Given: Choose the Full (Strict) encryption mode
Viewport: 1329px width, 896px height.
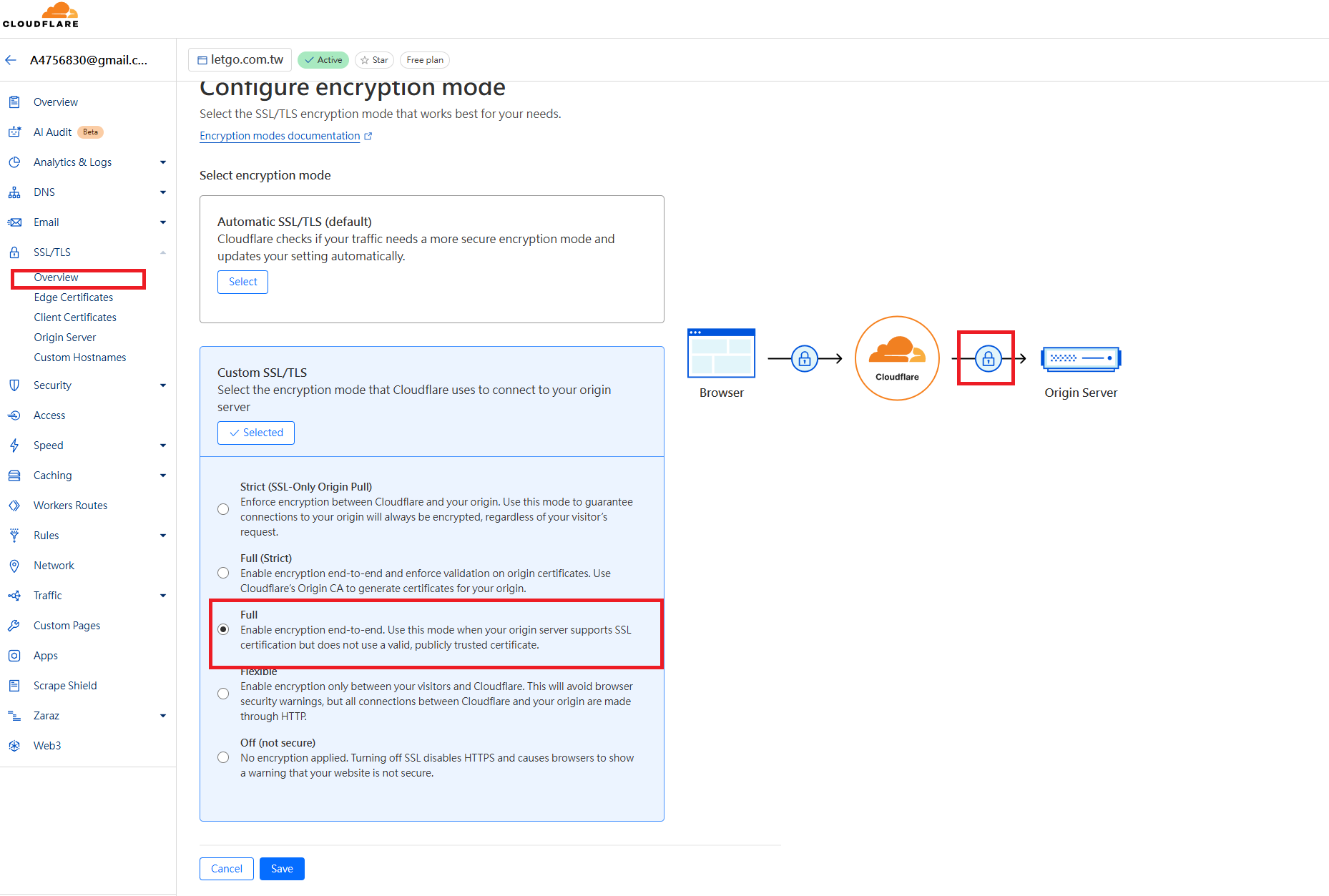Looking at the screenshot, I should pyautogui.click(x=223, y=572).
